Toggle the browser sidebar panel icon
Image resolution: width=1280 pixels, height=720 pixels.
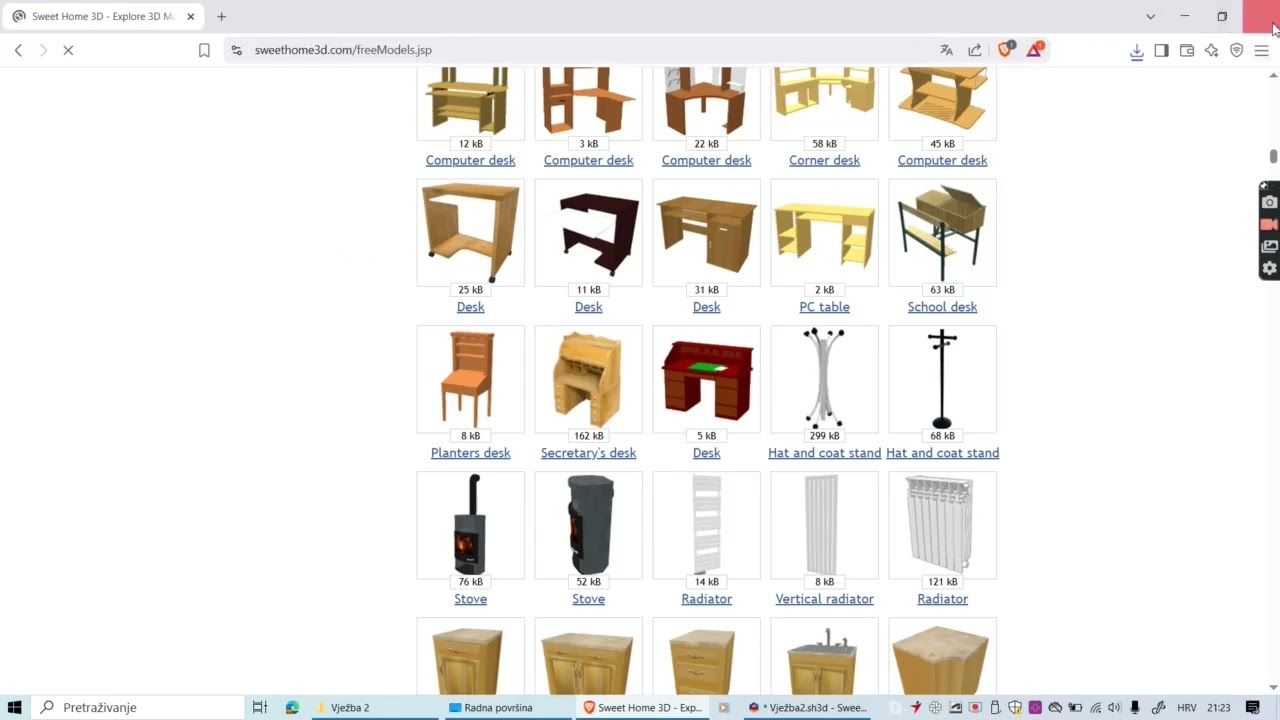tap(1161, 50)
